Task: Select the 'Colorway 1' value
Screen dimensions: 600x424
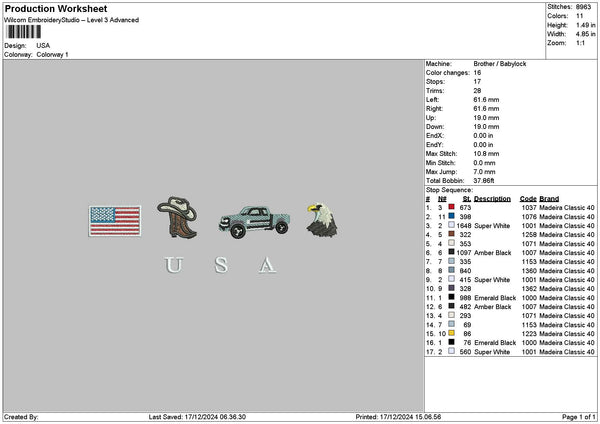Action: [52, 54]
